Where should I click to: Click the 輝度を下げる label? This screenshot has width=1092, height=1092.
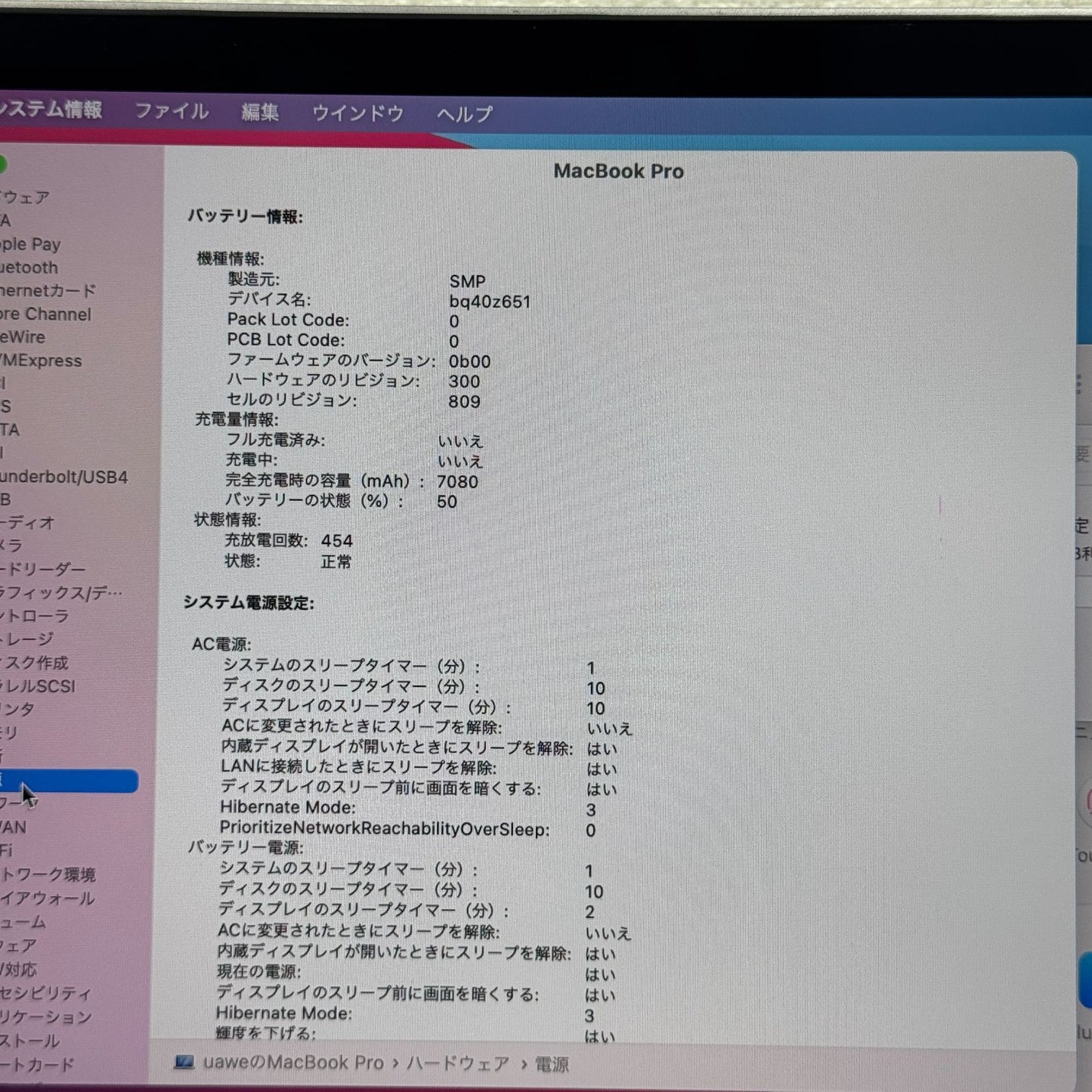coord(265,1033)
